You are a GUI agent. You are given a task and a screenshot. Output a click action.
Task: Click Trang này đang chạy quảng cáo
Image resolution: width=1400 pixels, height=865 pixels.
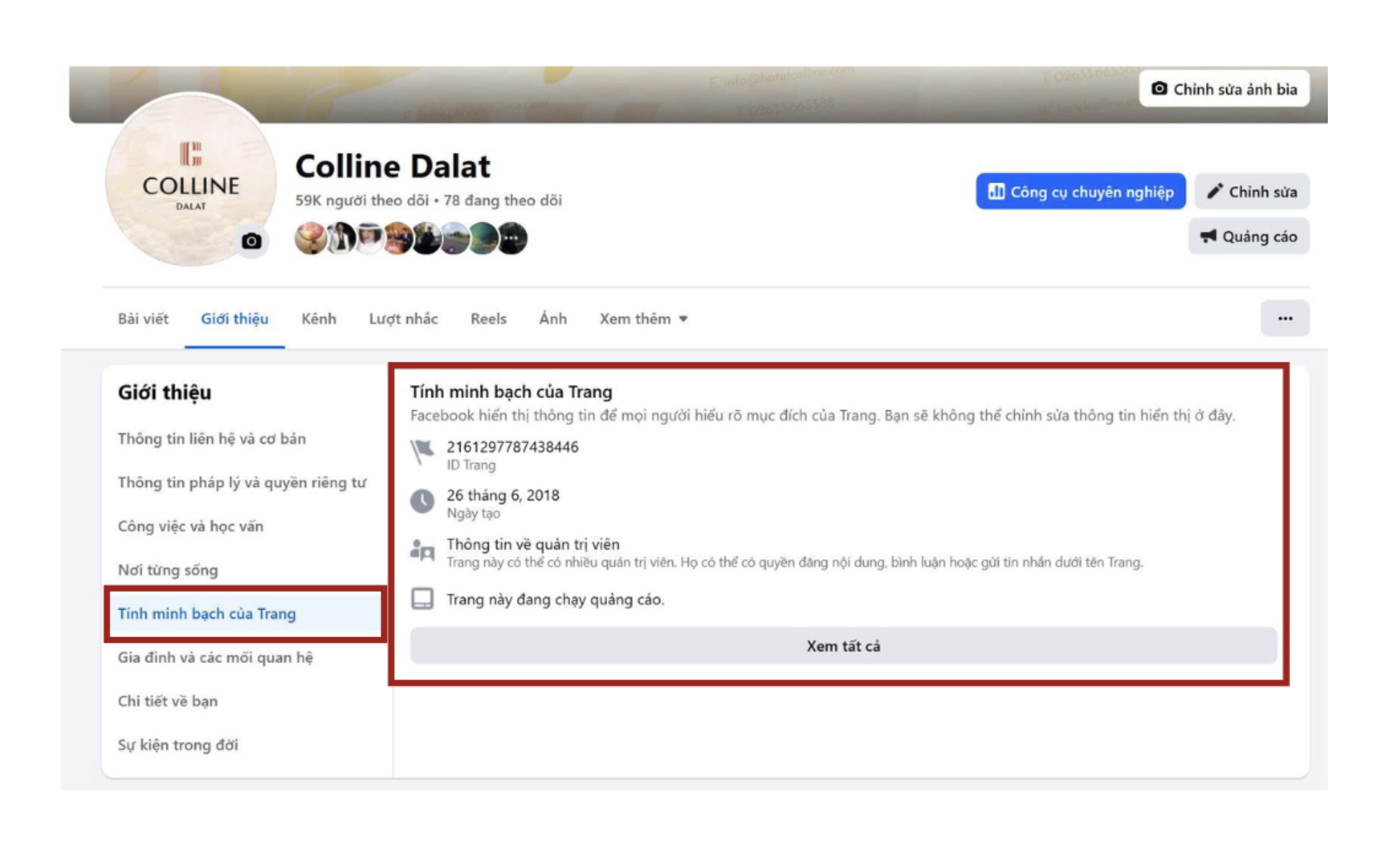pos(555,600)
